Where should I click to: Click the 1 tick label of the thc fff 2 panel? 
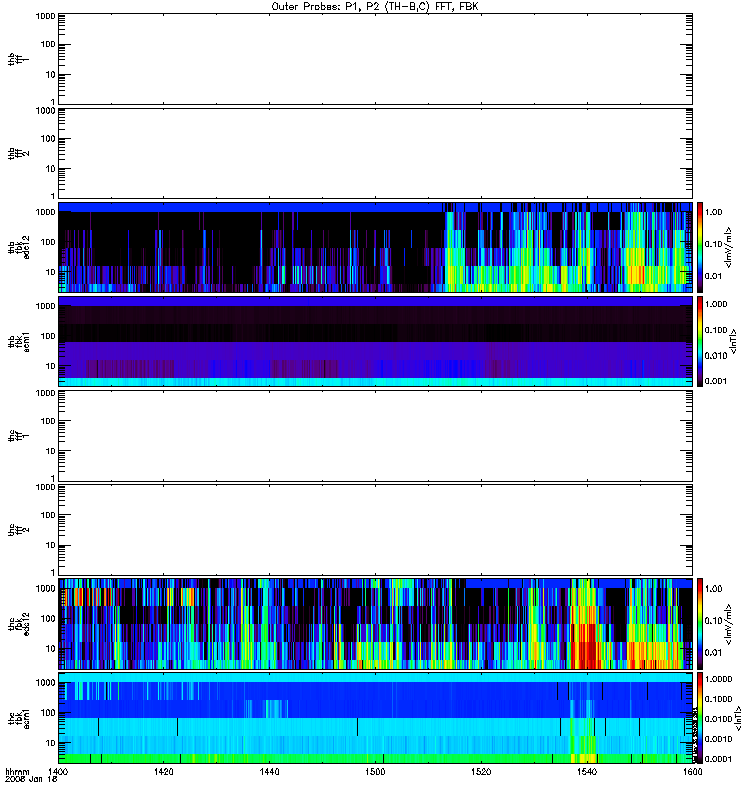tap(53, 572)
